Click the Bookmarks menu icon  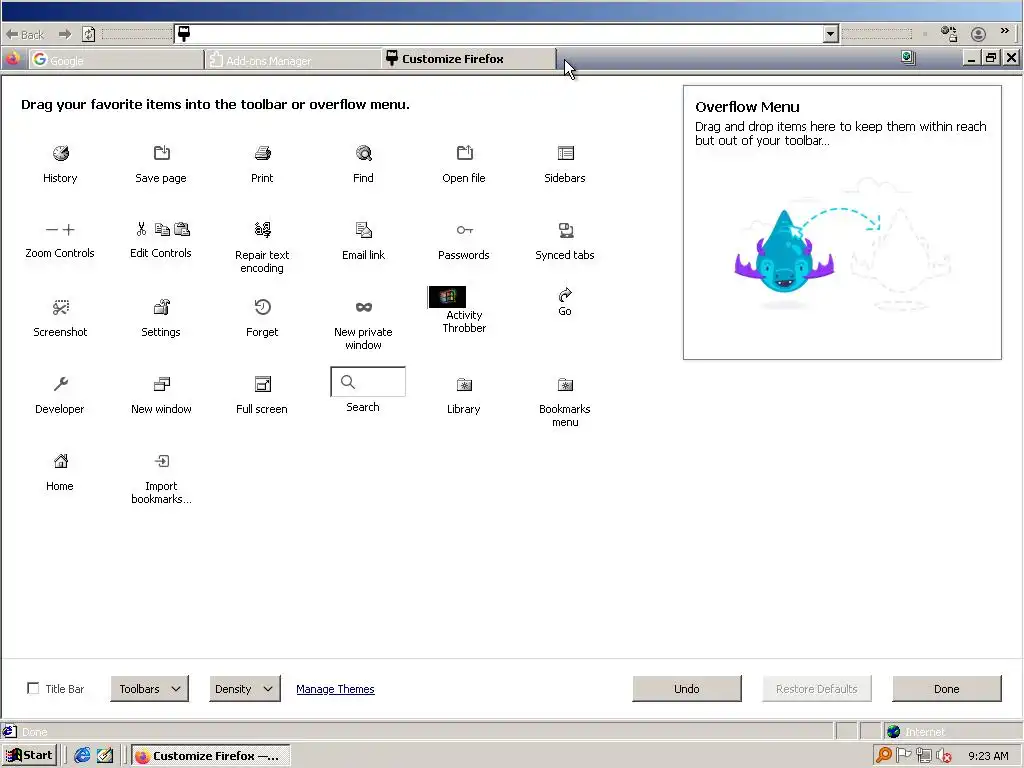click(566, 385)
